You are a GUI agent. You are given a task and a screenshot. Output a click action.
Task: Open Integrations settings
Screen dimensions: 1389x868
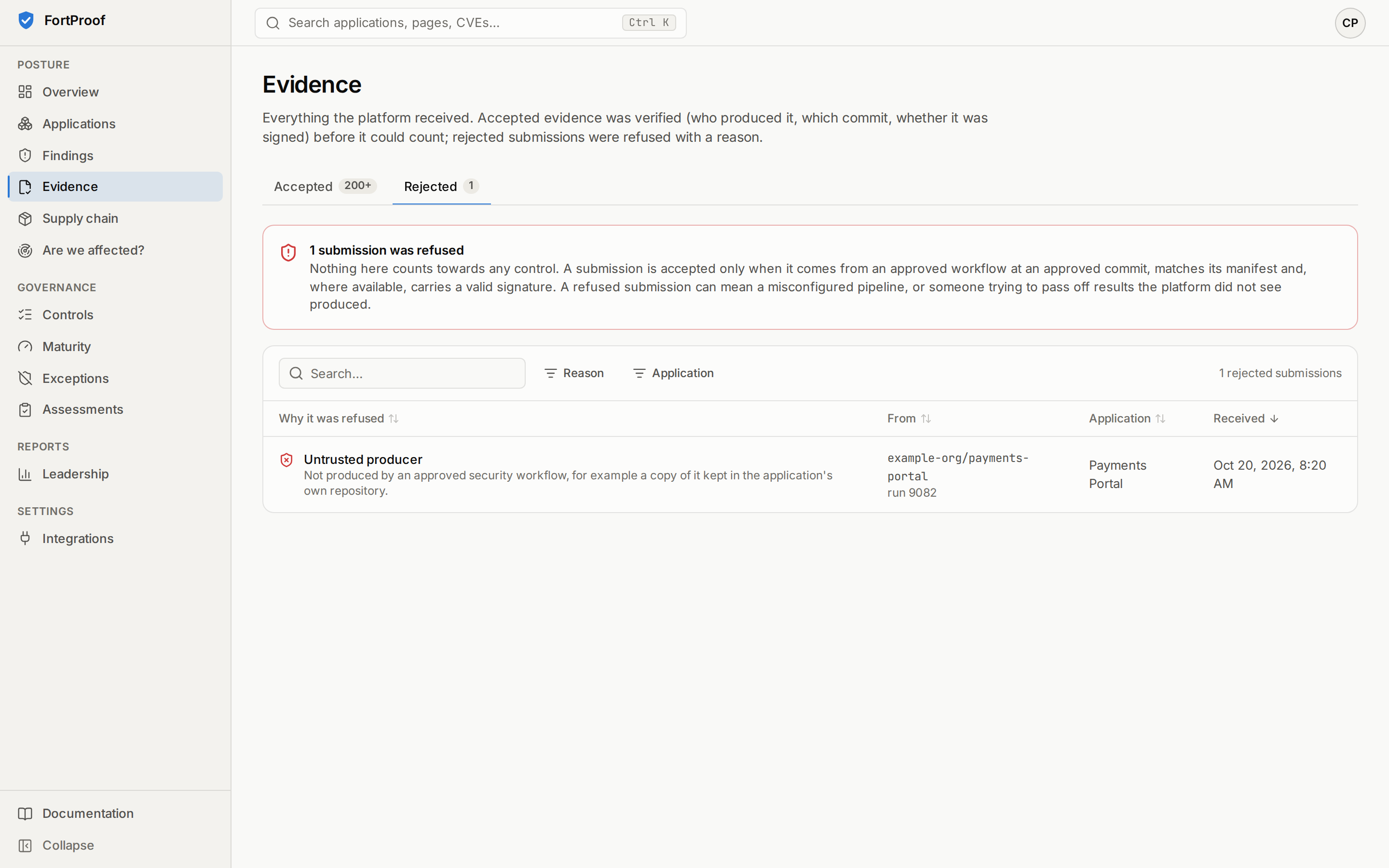coord(115,539)
